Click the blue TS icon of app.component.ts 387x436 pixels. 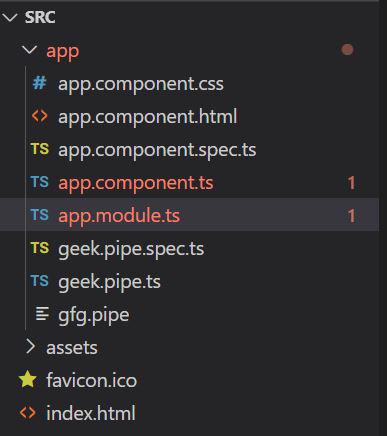click(40, 182)
